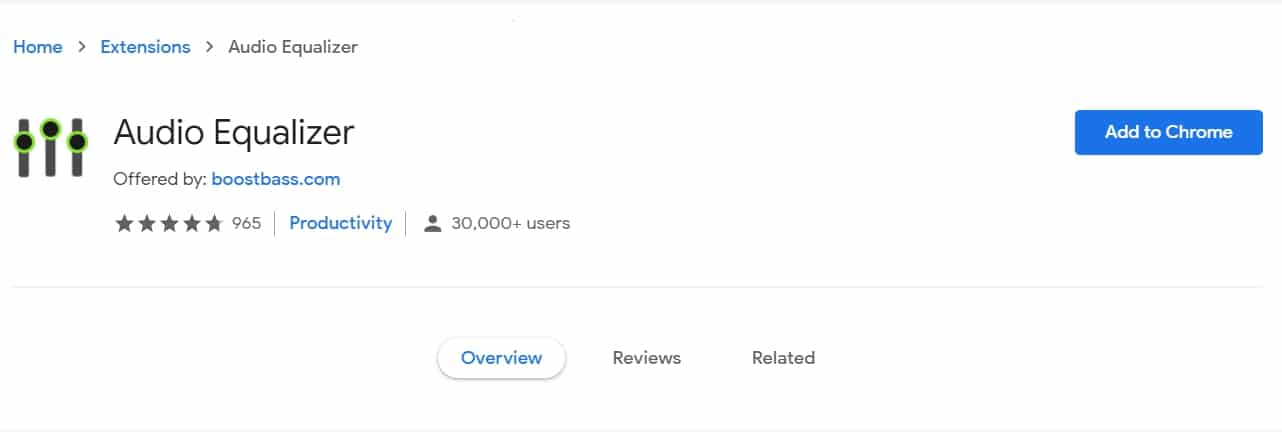
Task: Click the person icon beside user count
Action: (432, 223)
